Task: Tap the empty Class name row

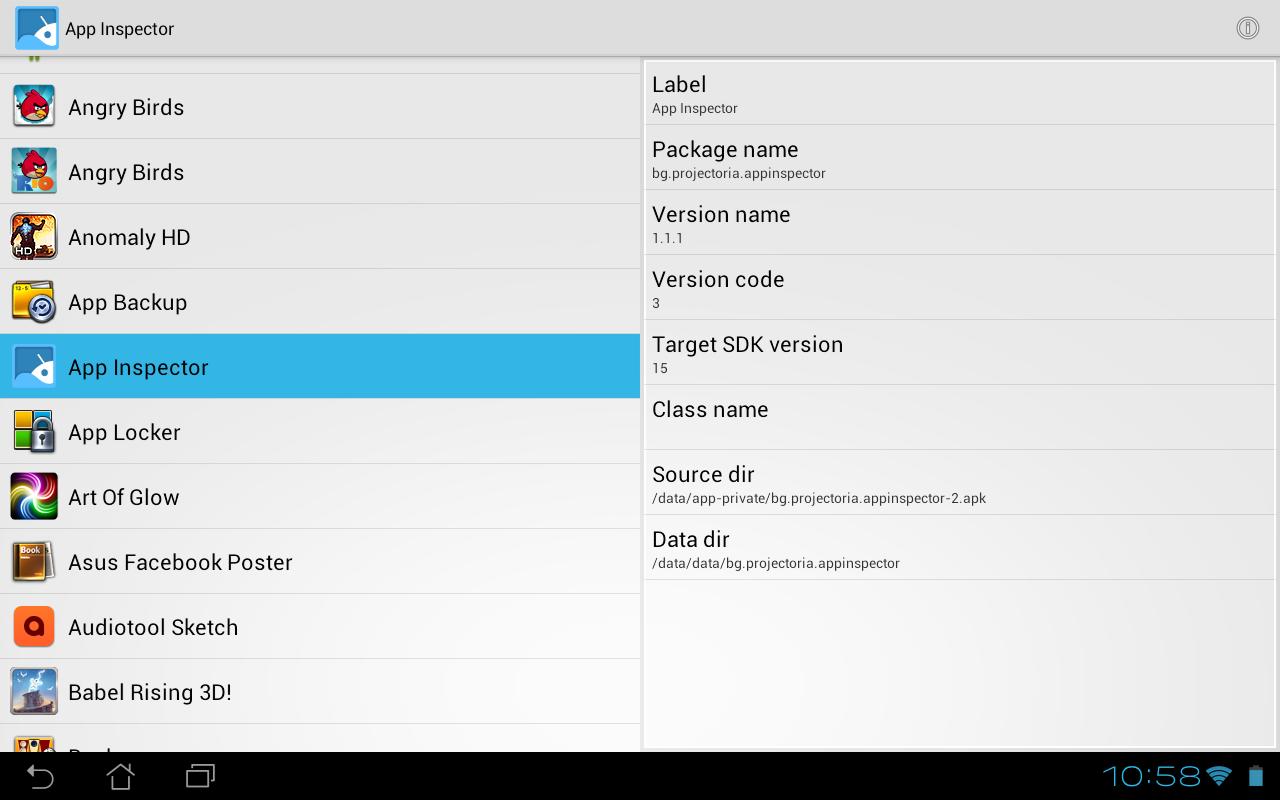Action: point(960,417)
